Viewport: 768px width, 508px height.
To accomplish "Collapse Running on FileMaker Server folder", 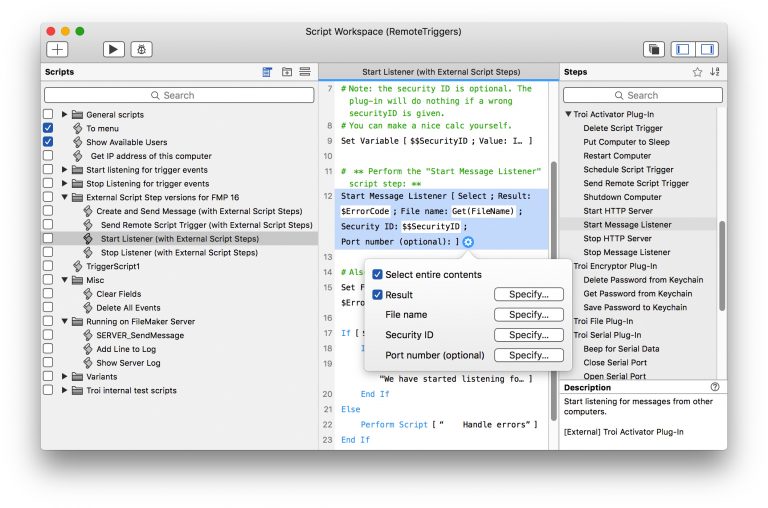I will pyautogui.click(x=64, y=321).
